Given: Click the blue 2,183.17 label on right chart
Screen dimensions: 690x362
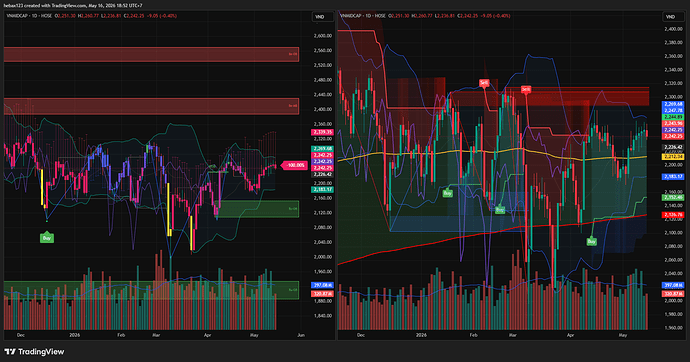Looking at the screenshot, I should click(x=673, y=177).
